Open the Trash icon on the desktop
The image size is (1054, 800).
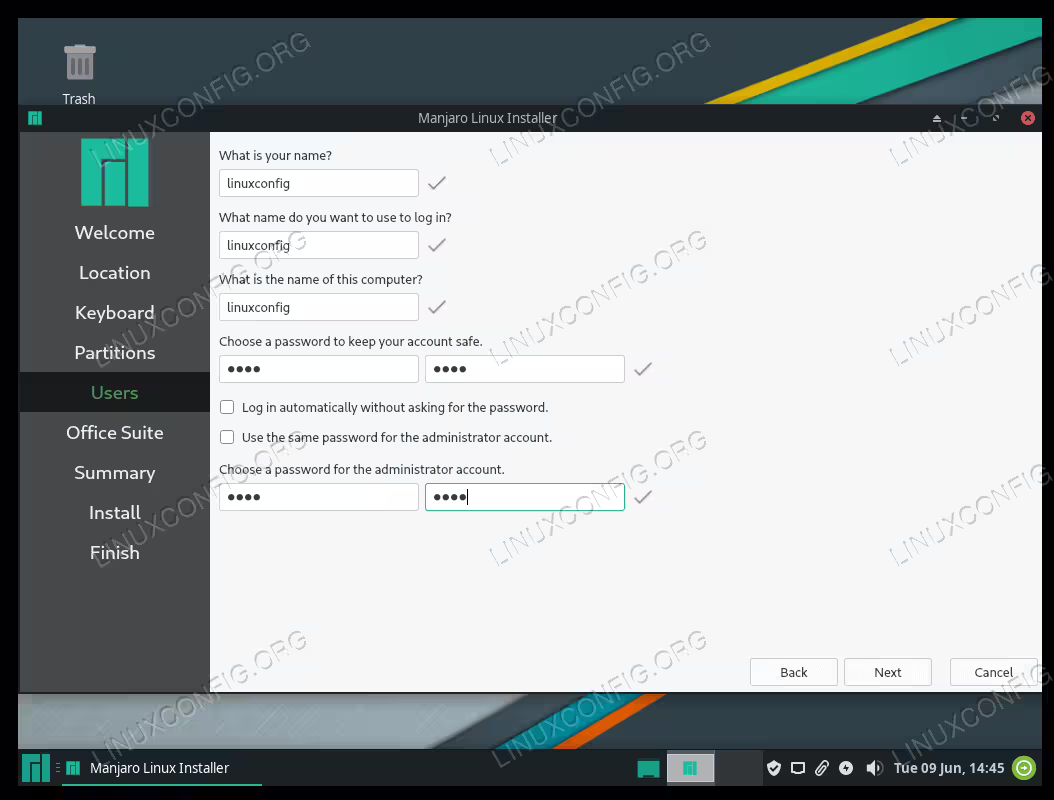point(79,74)
